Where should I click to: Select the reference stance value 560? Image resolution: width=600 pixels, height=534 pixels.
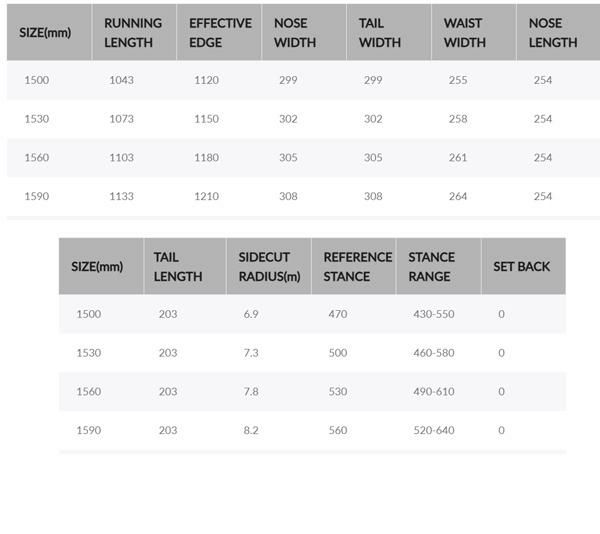337,431
